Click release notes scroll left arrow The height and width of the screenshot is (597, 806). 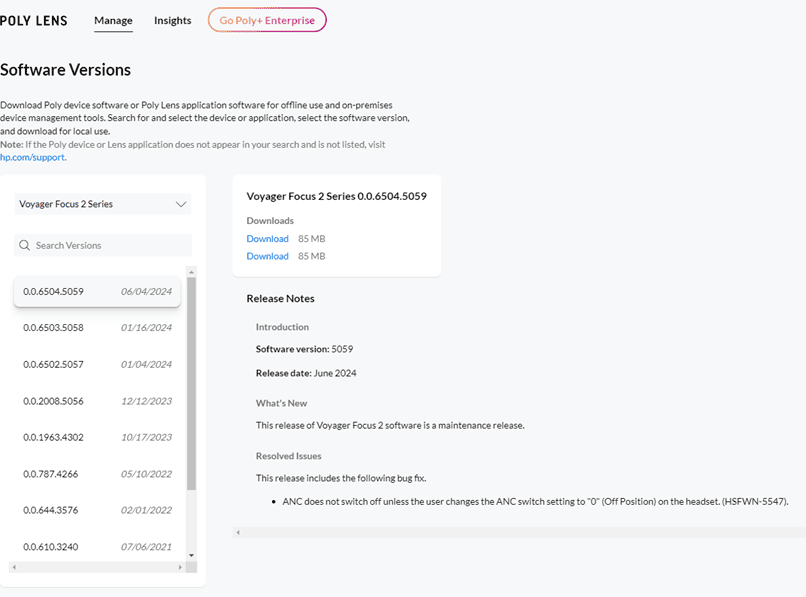(238, 532)
